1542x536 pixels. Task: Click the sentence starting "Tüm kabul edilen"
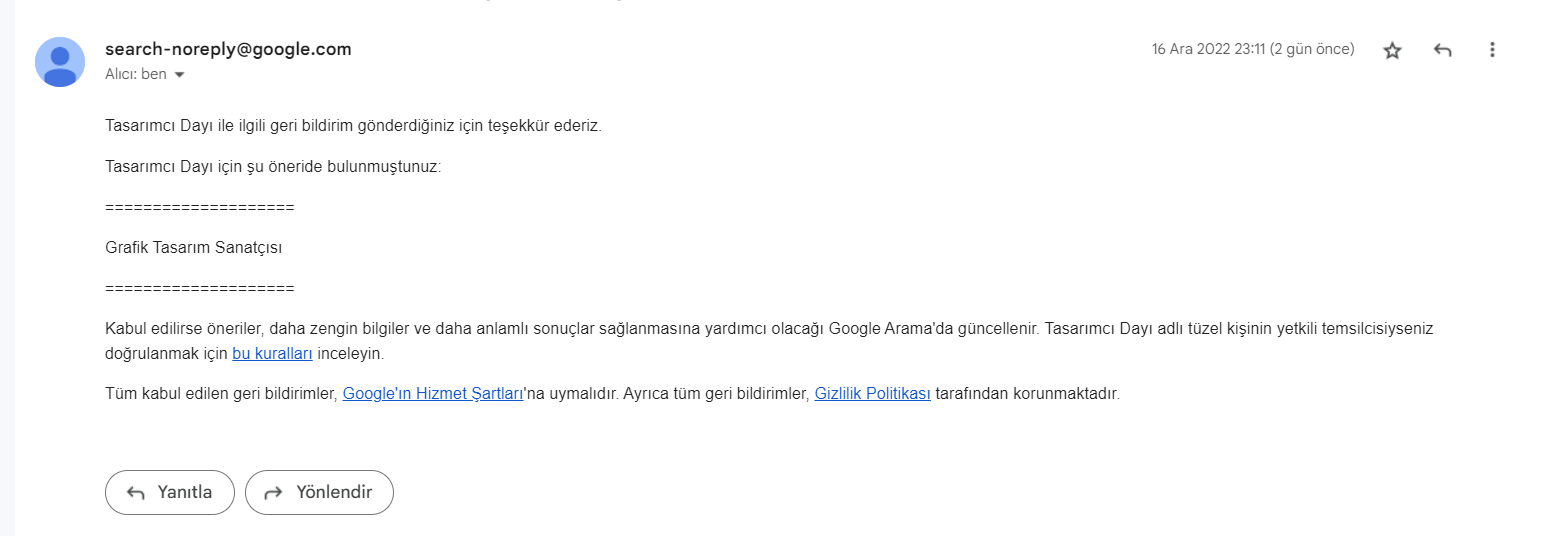[x=612, y=394]
